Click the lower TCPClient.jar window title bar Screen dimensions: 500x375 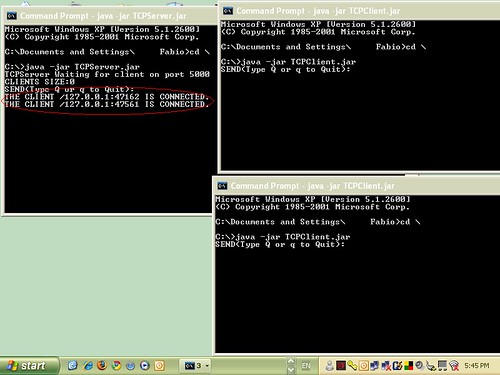coord(357,186)
